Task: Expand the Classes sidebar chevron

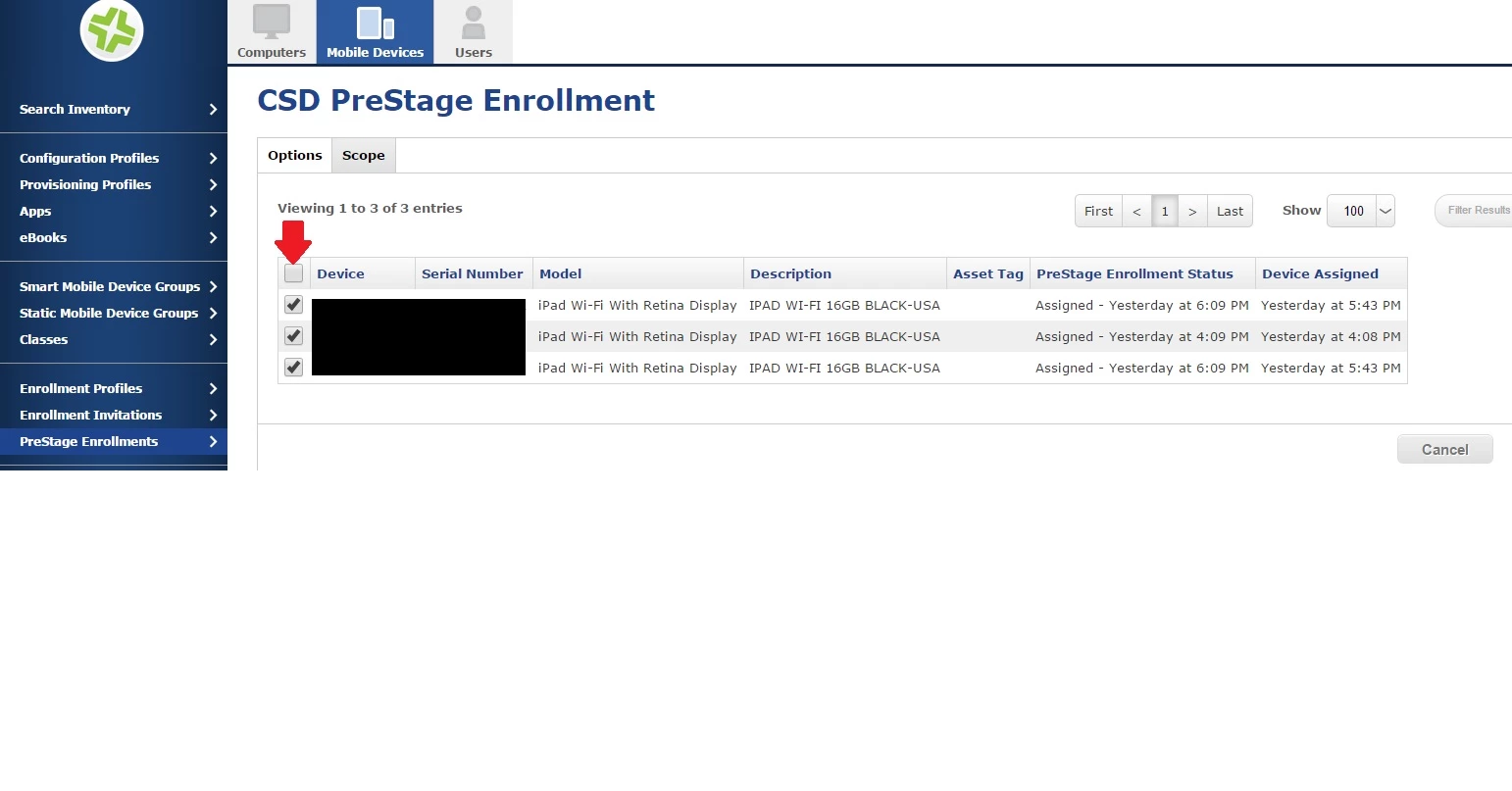Action: click(x=213, y=339)
